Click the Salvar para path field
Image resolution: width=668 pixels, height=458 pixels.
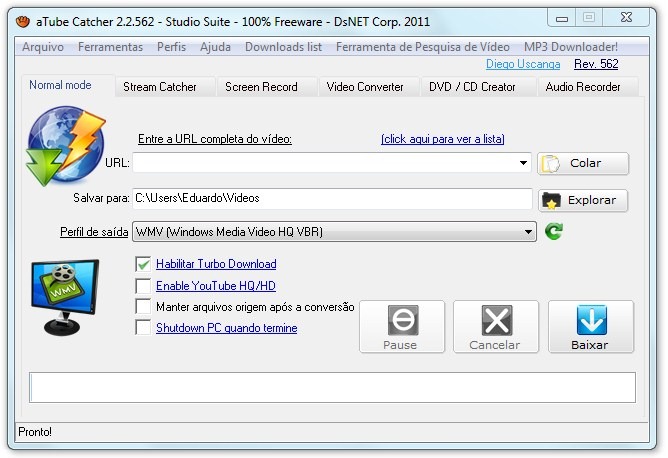(332, 199)
